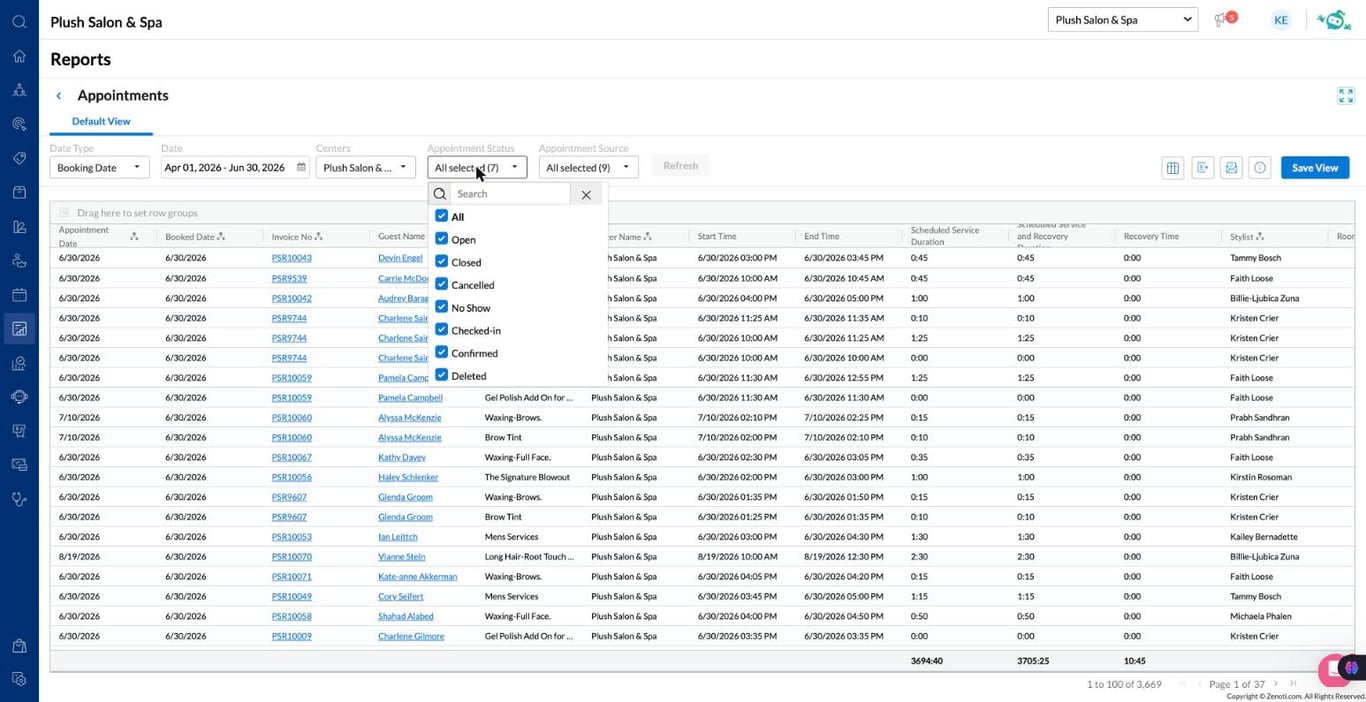Switch to the Default View tab
This screenshot has width=1366, height=702.
click(x=101, y=121)
